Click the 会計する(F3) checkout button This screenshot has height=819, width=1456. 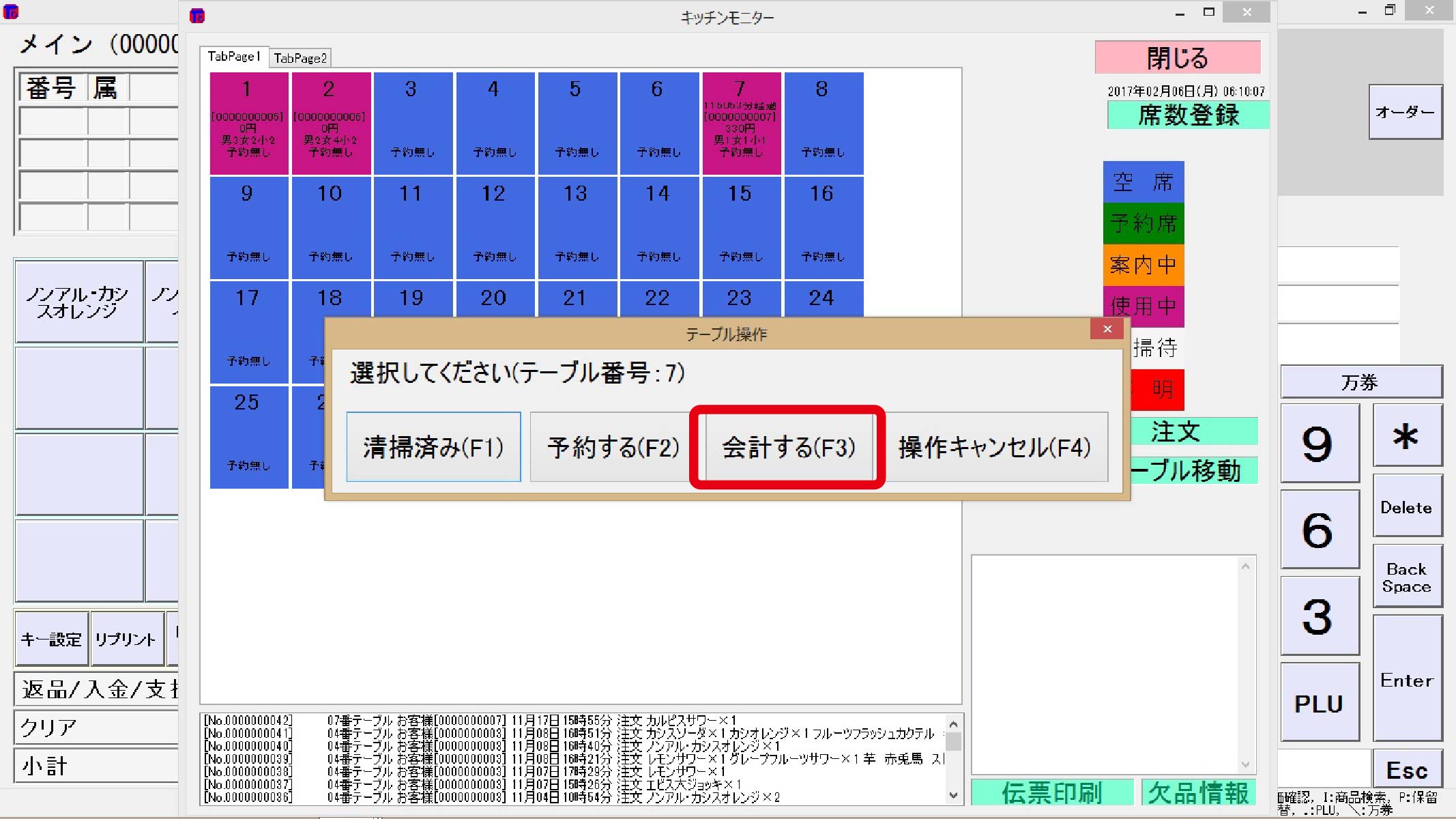786,448
